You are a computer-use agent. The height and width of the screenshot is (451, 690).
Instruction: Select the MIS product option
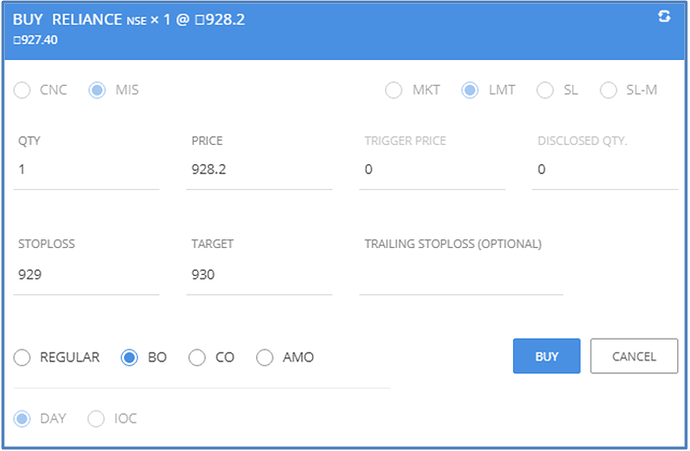click(98, 90)
